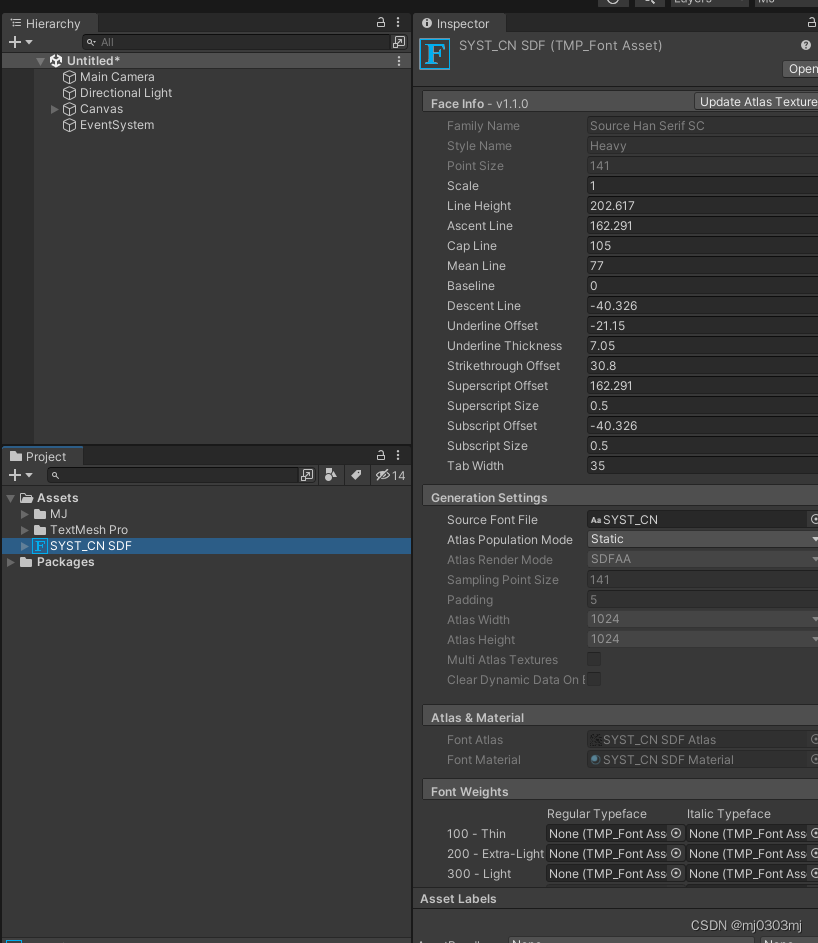Click the Canvas object icon
818x943 pixels.
coord(68,109)
